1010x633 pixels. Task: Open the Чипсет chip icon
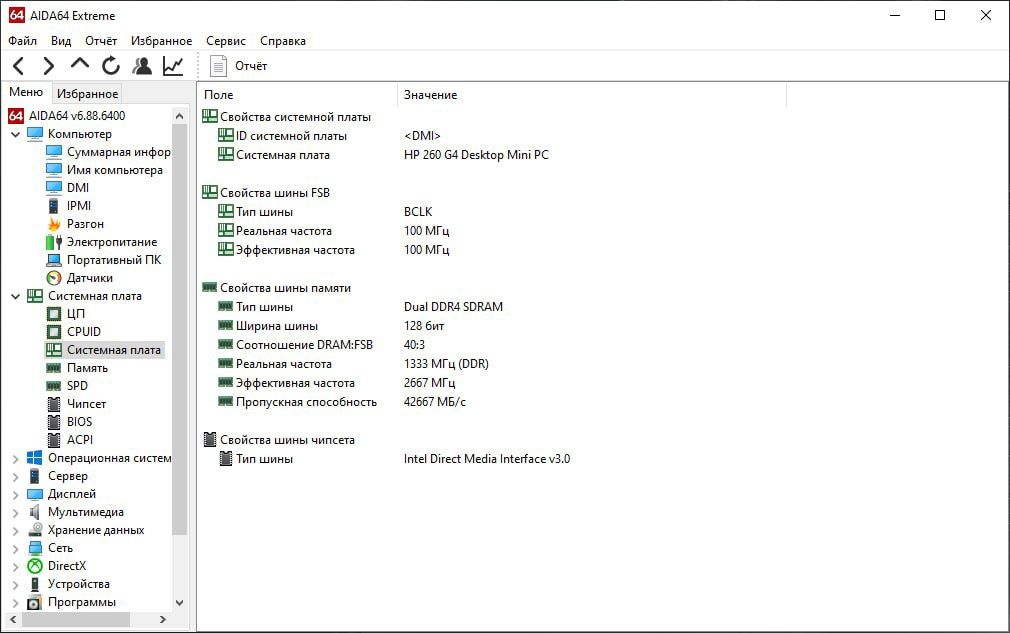(54, 404)
